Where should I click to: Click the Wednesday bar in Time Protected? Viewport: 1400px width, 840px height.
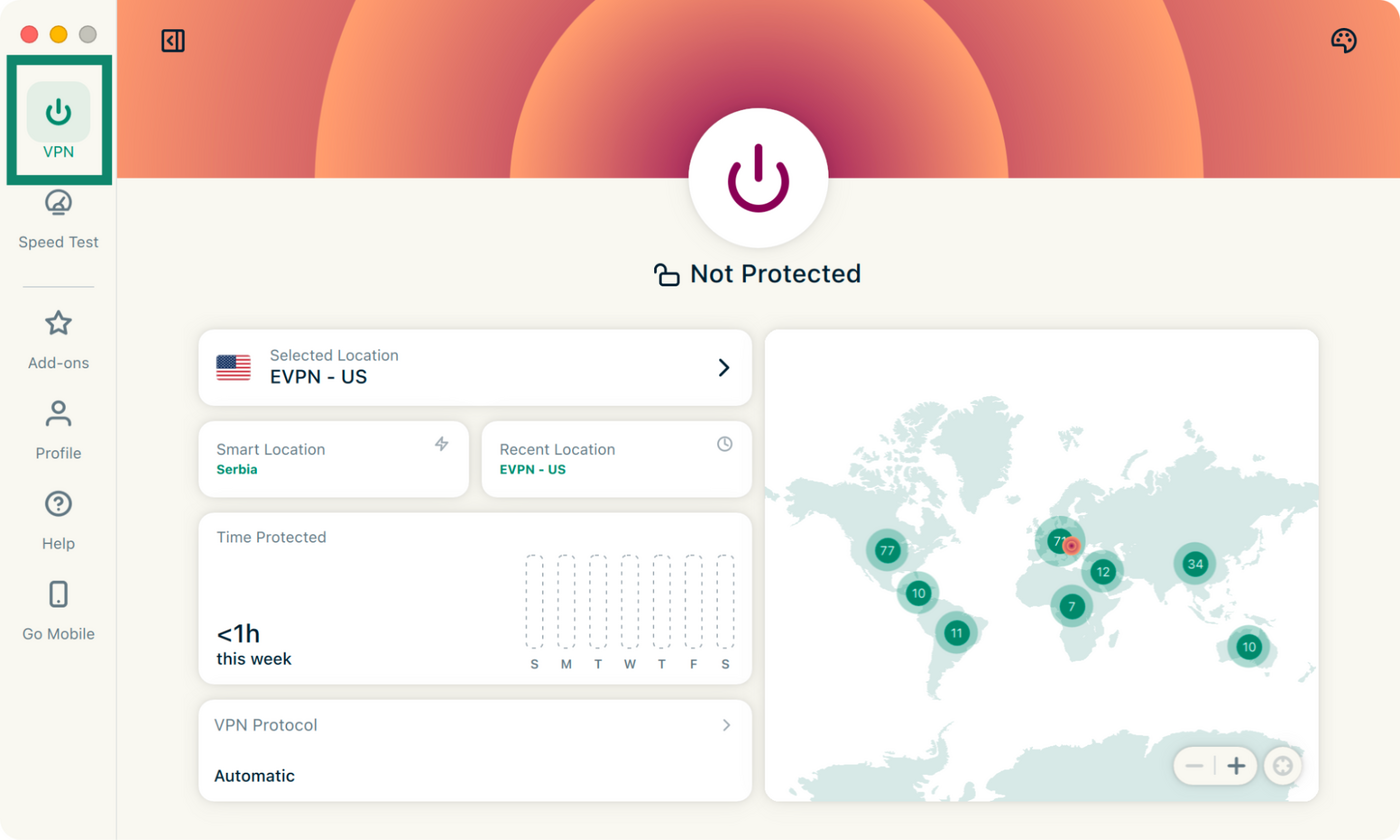pos(630,603)
